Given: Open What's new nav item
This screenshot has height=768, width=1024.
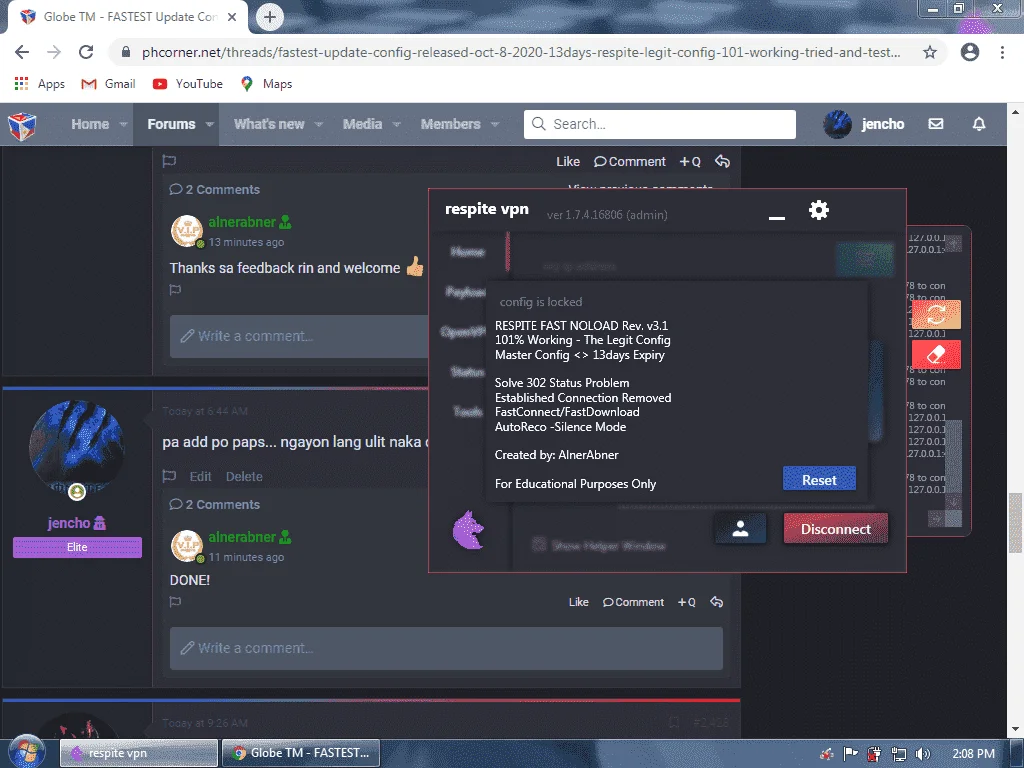Looking at the screenshot, I should click(x=269, y=124).
